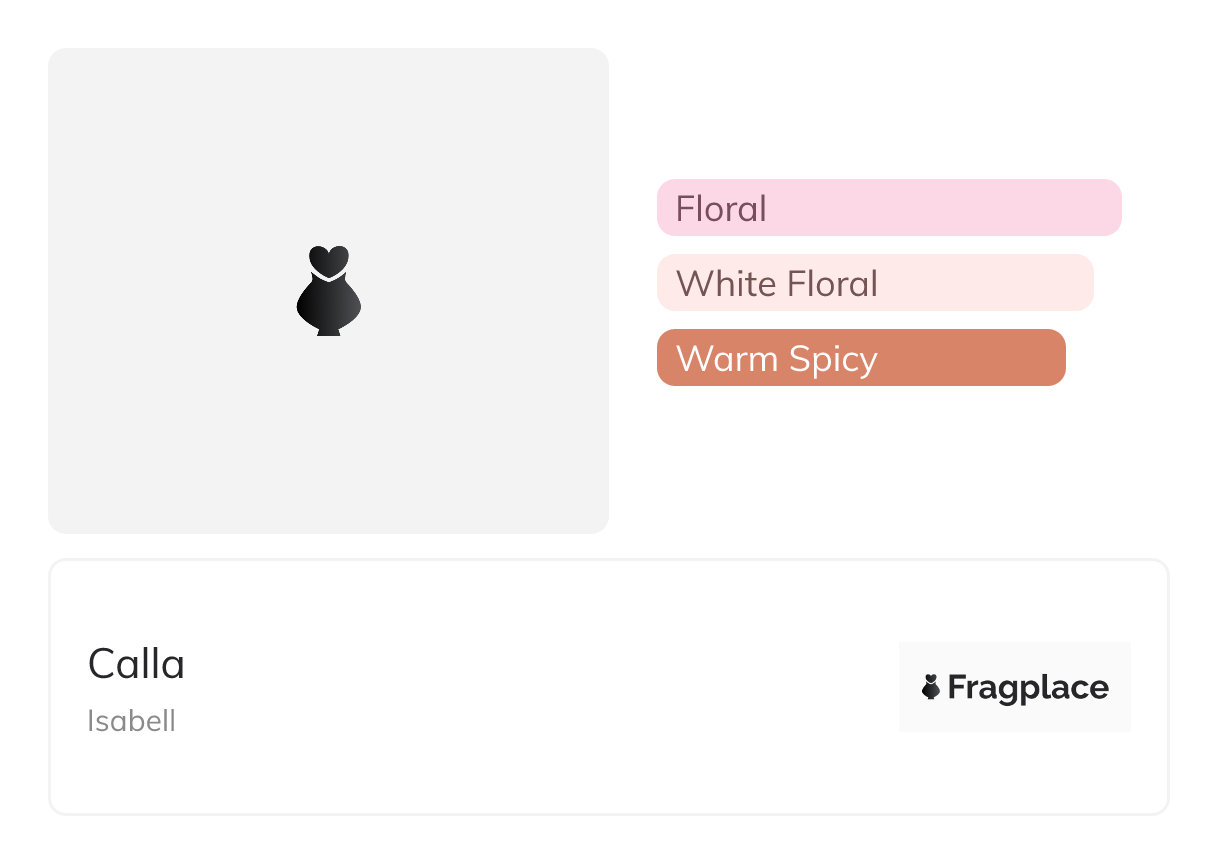Select the Floral accord tag
This screenshot has height=864, width=1218.
[722, 209]
